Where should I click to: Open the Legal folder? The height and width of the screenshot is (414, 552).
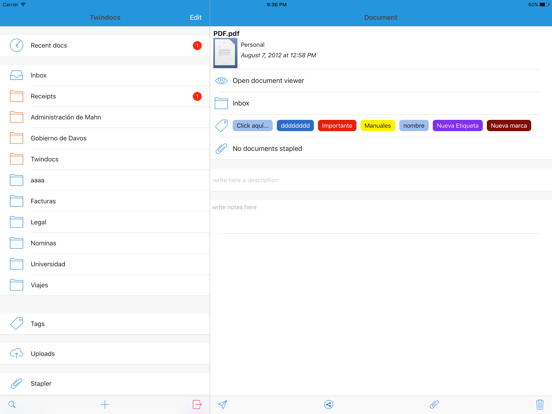105,222
